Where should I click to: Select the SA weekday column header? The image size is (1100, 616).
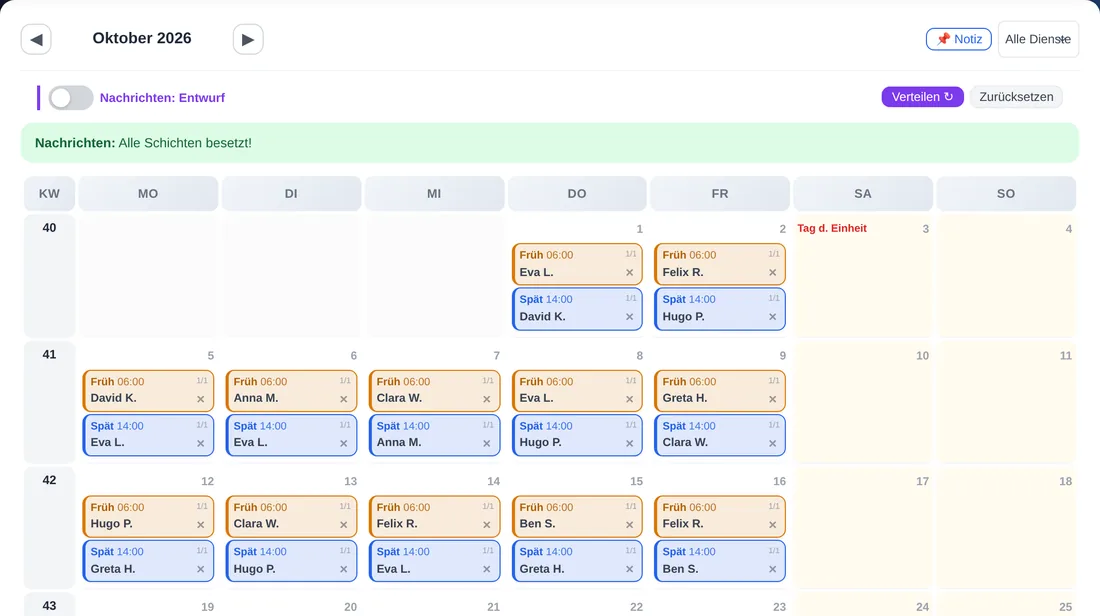tap(863, 194)
